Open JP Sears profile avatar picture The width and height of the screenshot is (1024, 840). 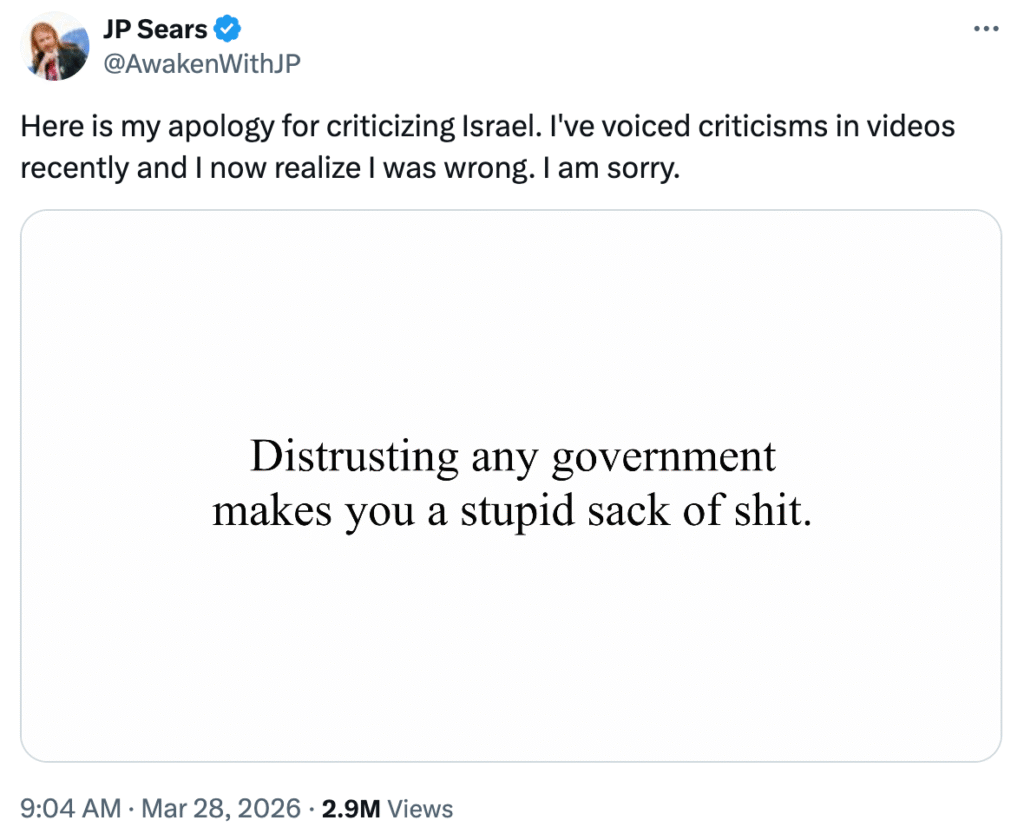[x=55, y=47]
